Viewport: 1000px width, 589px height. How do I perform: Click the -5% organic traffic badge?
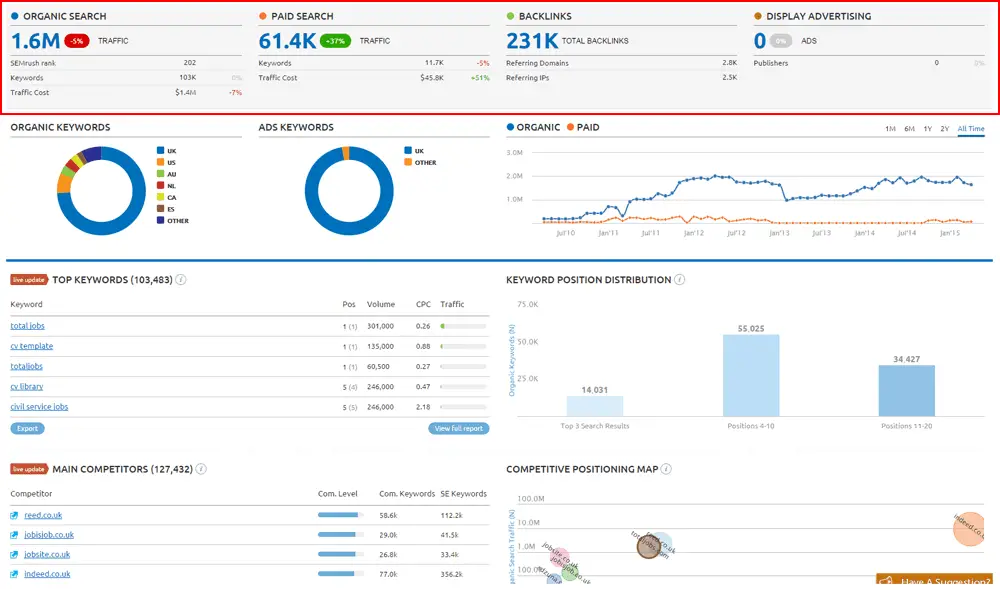tap(77, 41)
